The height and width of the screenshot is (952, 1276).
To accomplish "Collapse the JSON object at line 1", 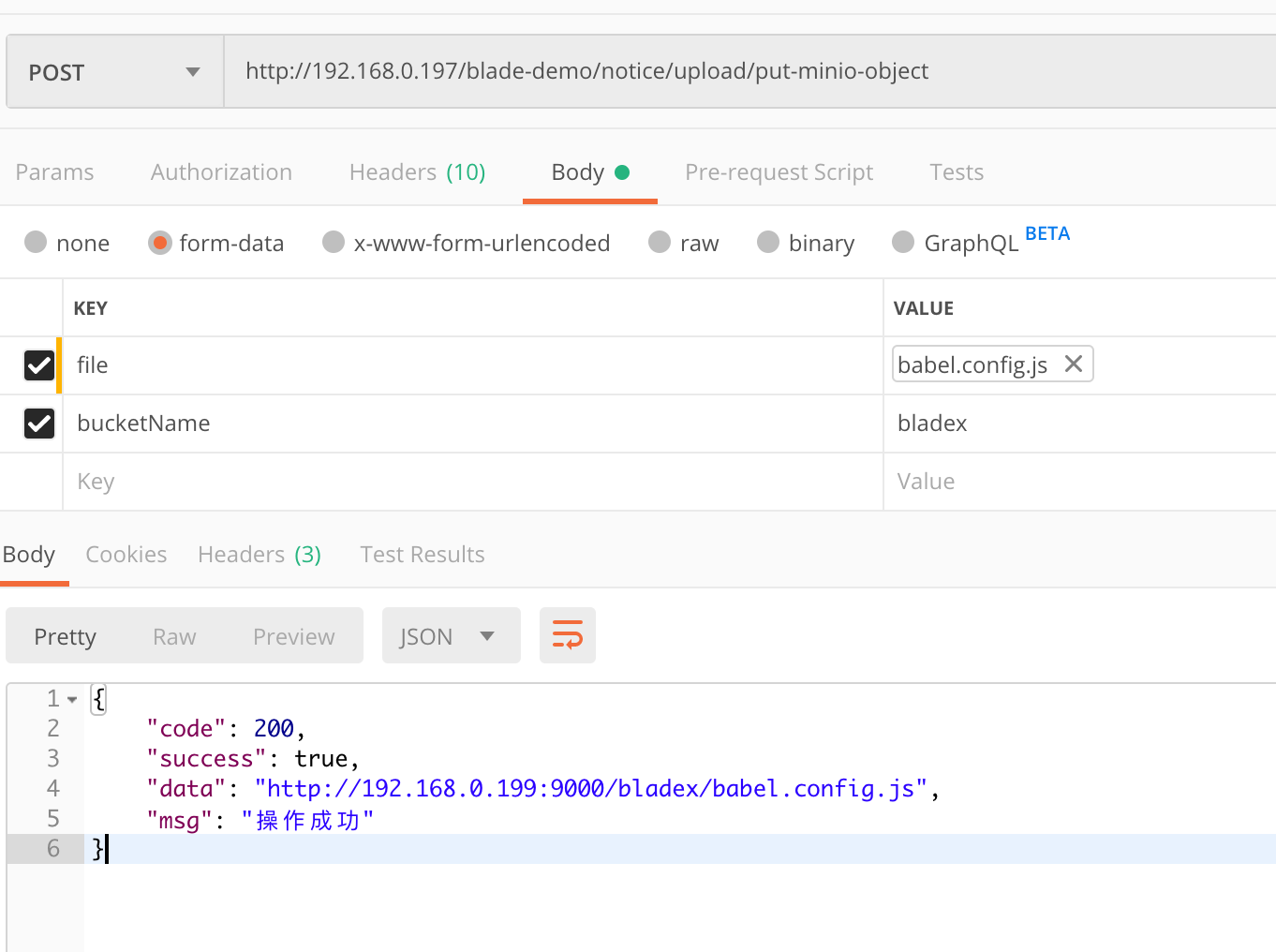I will [72, 699].
